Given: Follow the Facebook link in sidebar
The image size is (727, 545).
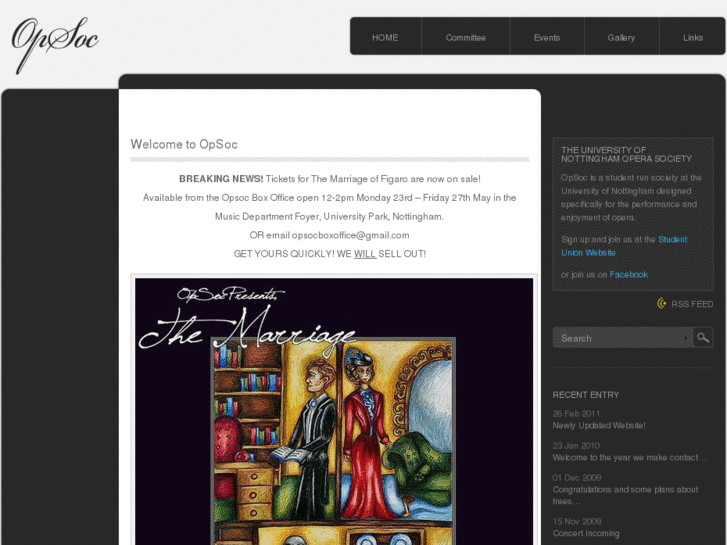Looking at the screenshot, I should click(628, 275).
